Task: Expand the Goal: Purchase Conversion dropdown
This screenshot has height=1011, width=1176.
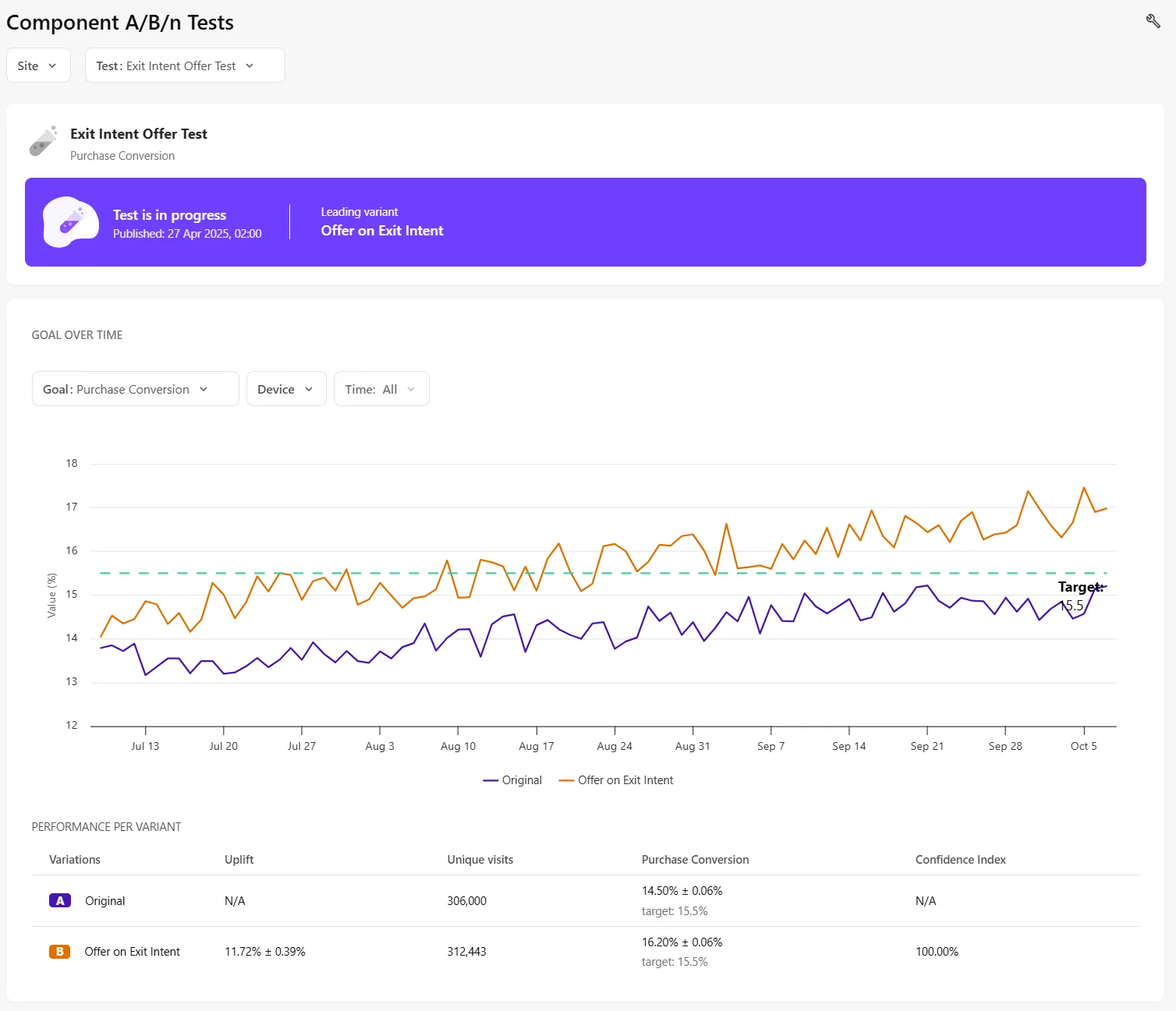Action: [x=135, y=389]
